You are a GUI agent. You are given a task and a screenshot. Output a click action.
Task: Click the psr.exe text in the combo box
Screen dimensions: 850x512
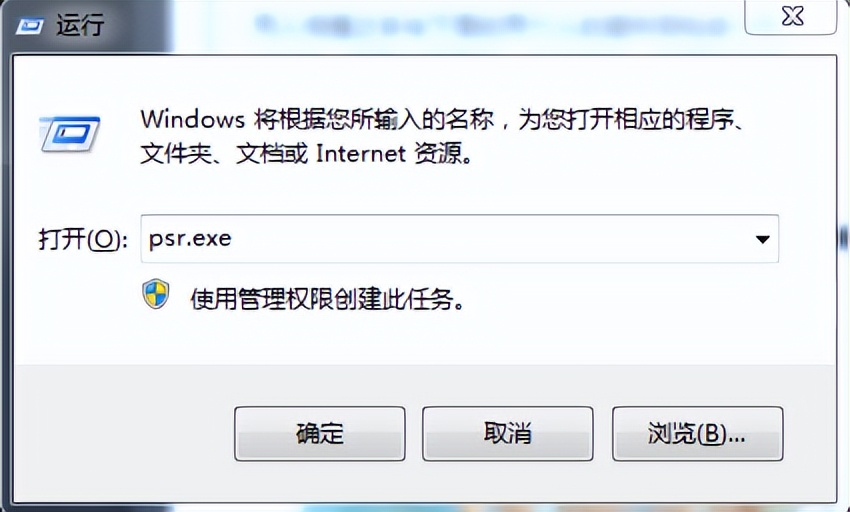click(x=190, y=239)
